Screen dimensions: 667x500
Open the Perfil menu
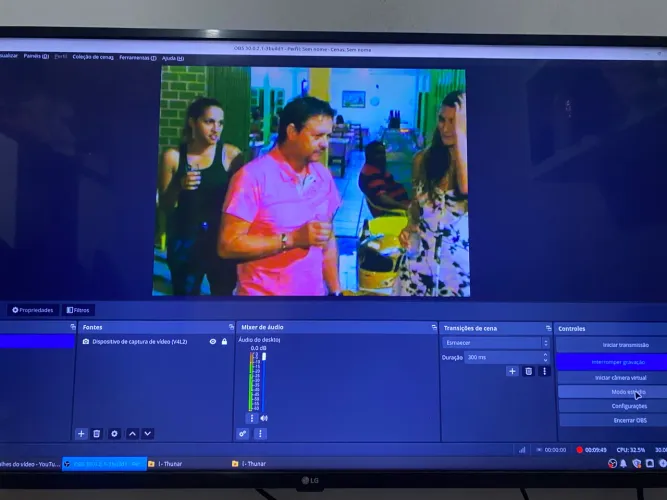61,56
